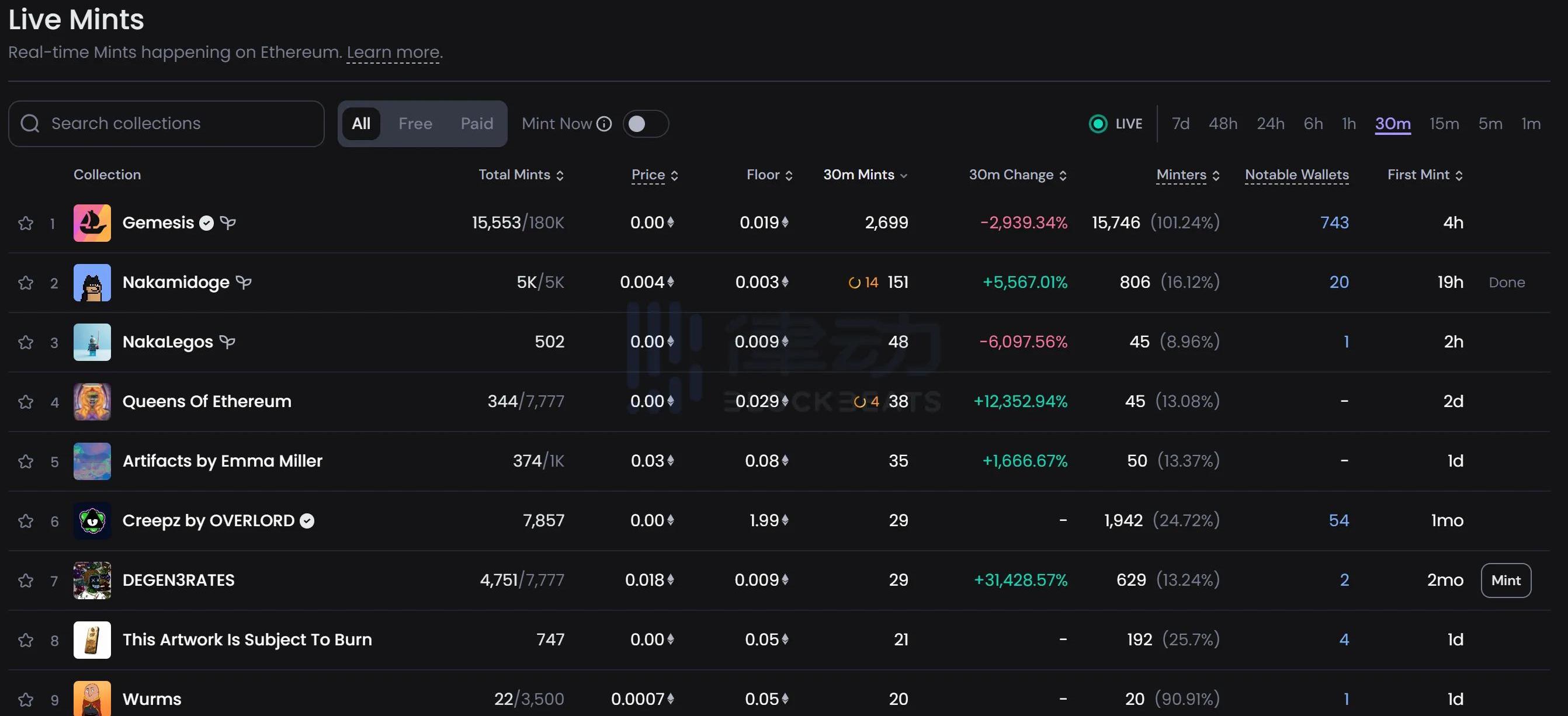Click the search magnifier icon
This screenshot has width=1568, height=716.
coord(30,124)
